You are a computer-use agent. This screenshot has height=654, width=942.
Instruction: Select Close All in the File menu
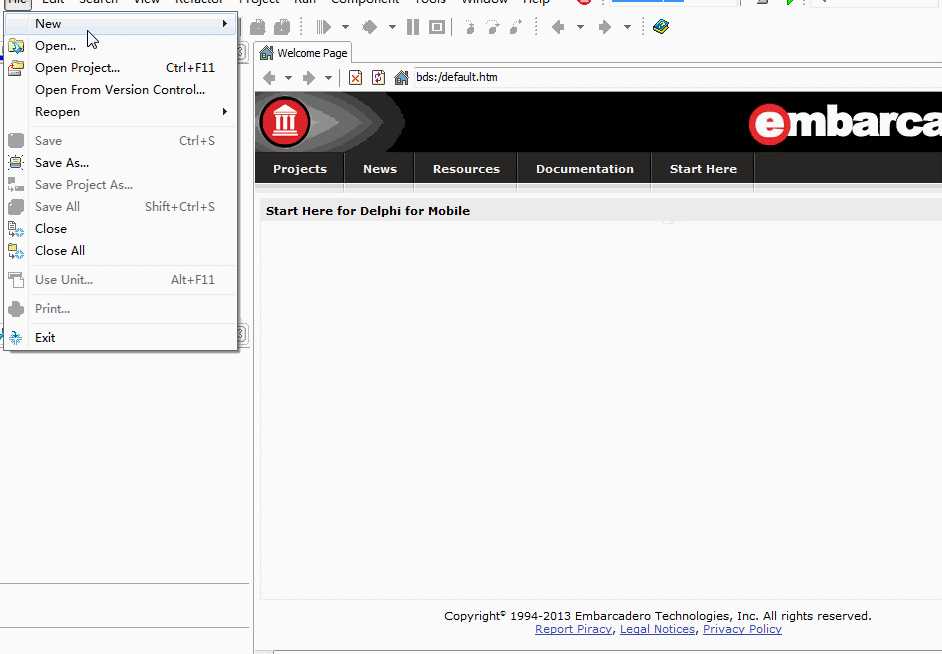pyautogui.click(x=121, y=250)
